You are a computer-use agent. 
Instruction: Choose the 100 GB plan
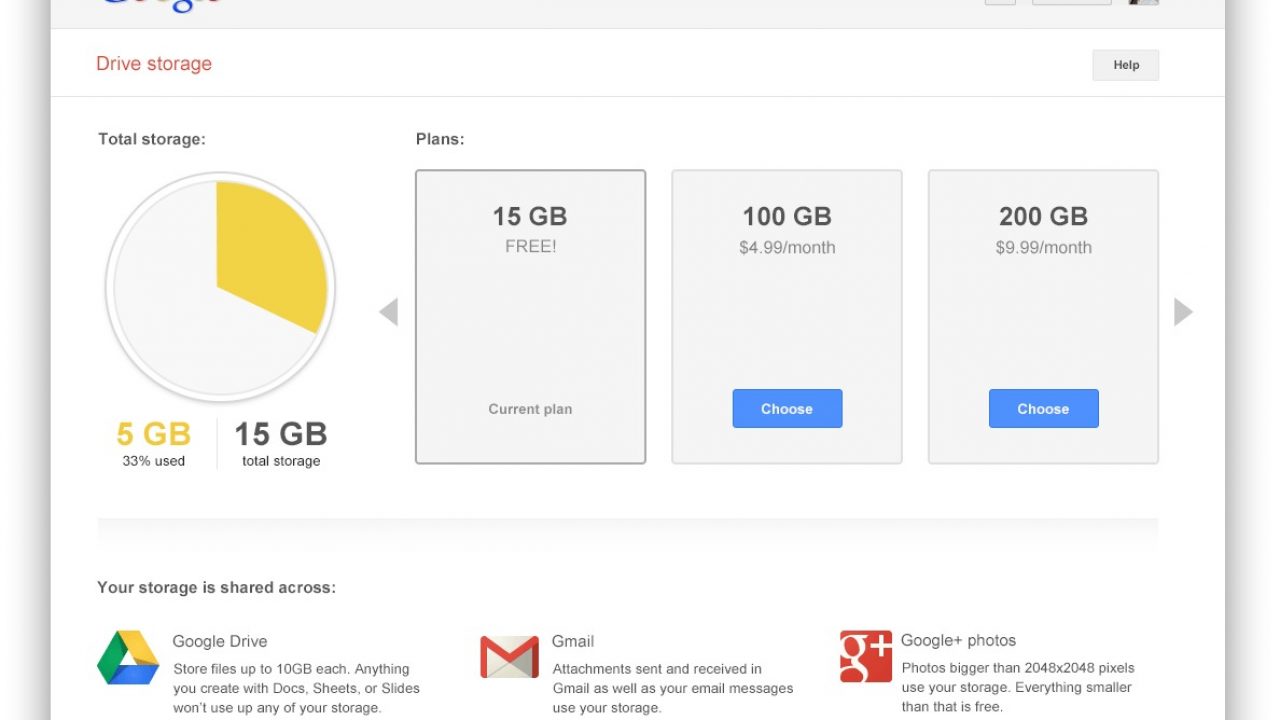pyautogui.click(x=787, y=409)
